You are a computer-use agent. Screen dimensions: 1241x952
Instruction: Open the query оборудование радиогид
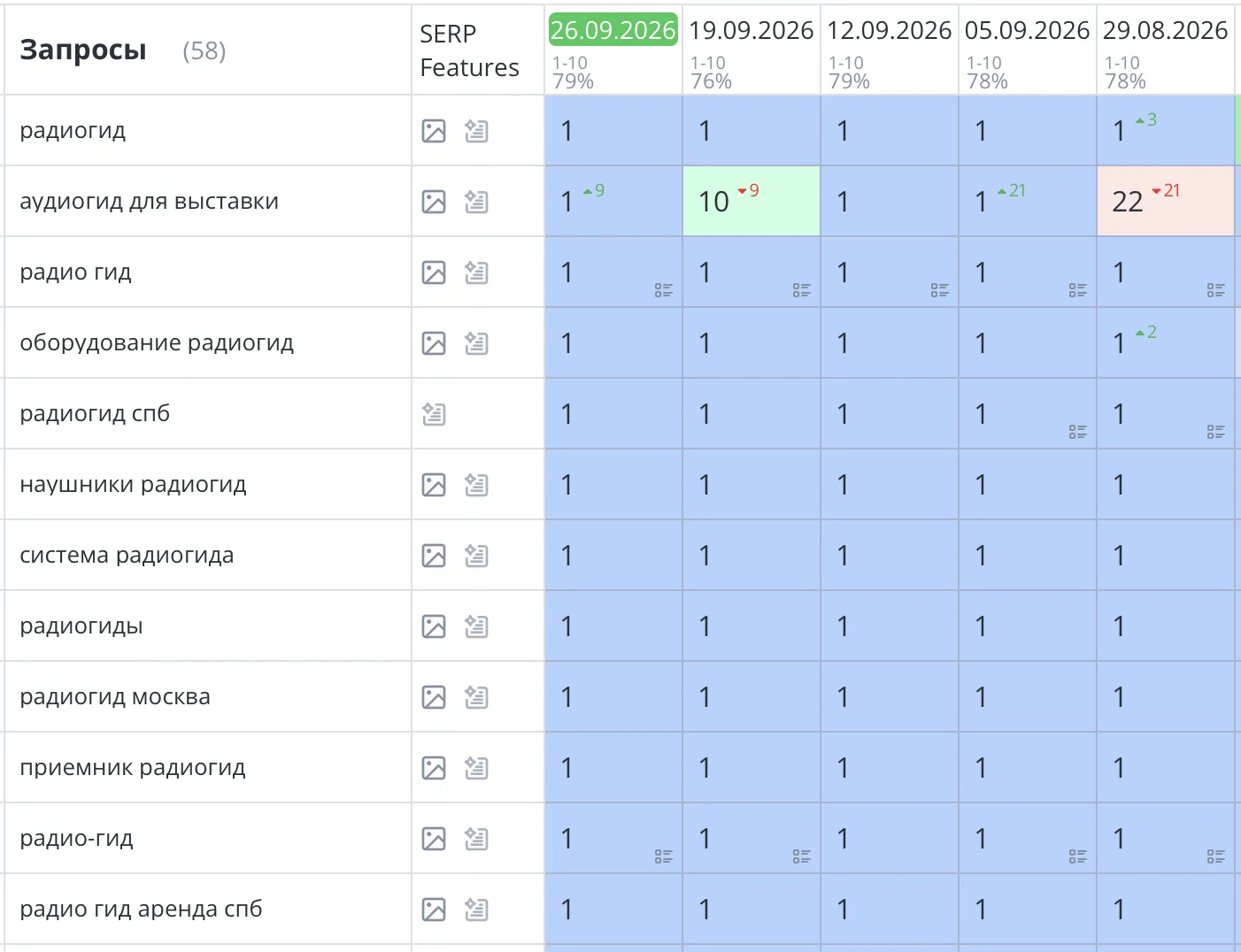(157, 343)
